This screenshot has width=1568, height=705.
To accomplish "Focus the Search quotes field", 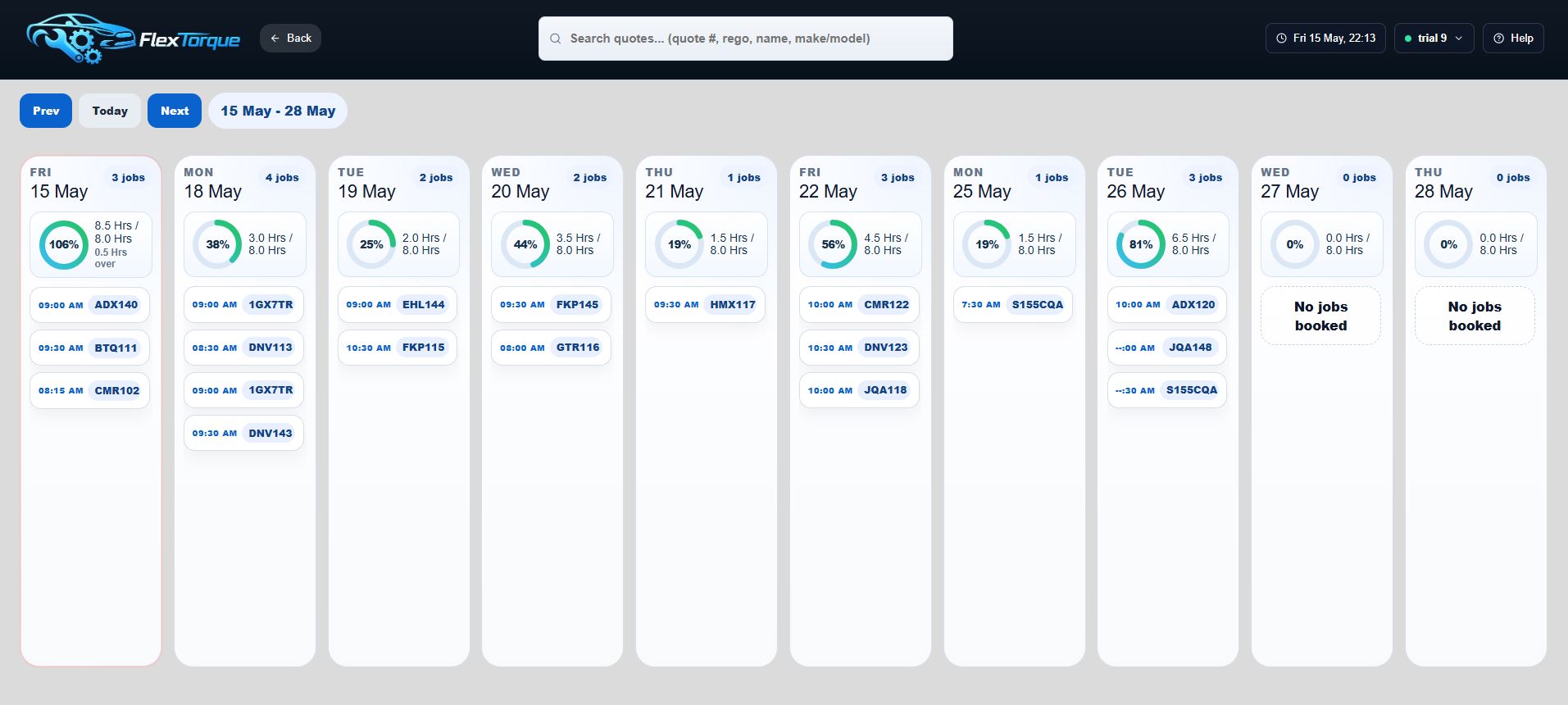I will (746, 39).
